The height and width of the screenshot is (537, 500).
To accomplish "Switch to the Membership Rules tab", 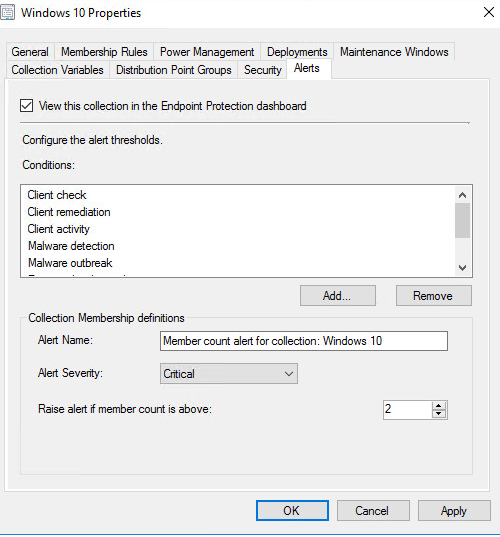I will 104,52.
